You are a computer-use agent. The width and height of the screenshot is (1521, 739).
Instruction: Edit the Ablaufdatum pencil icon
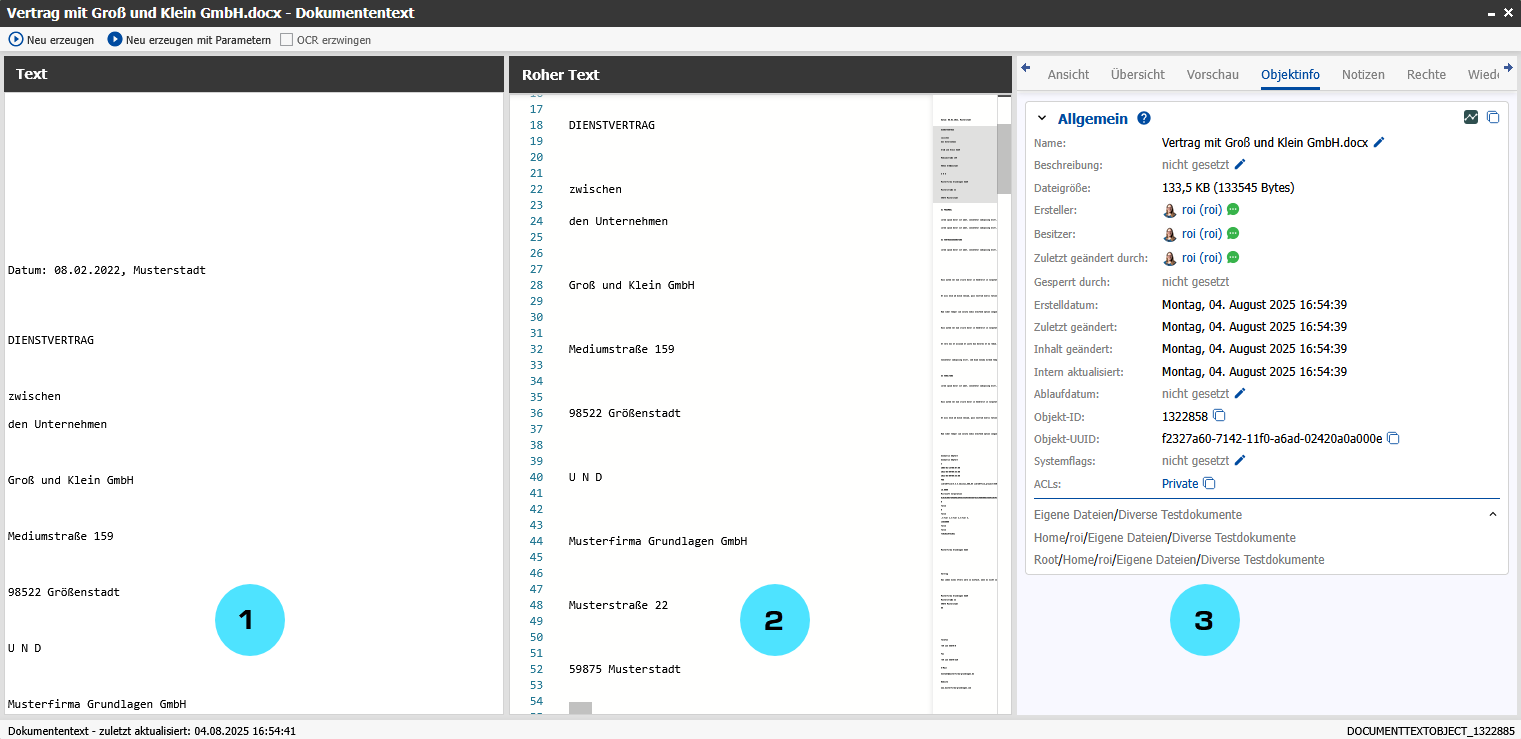(1240, 393)
